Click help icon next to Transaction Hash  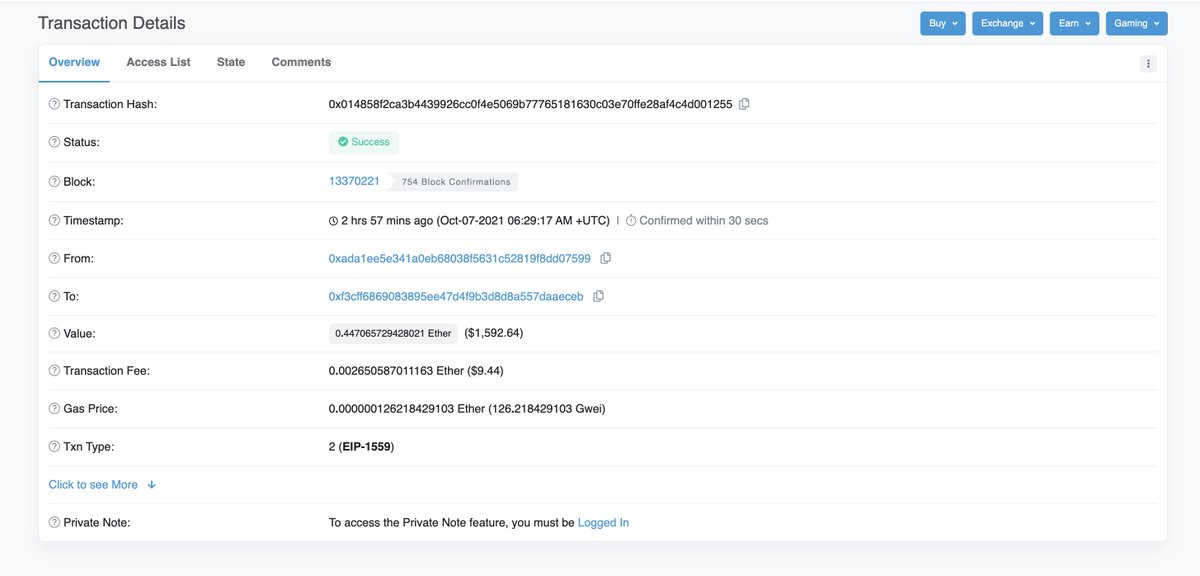[x=54, y=104]
